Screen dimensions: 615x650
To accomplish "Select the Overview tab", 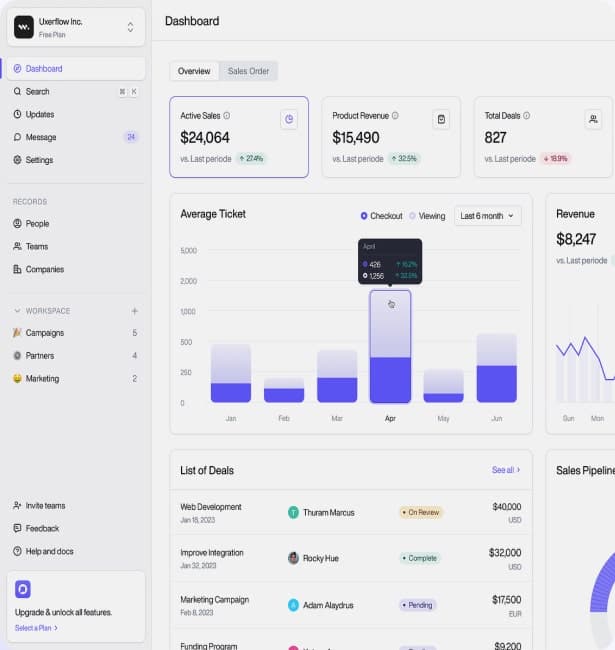I will click(x=194, y=71).
